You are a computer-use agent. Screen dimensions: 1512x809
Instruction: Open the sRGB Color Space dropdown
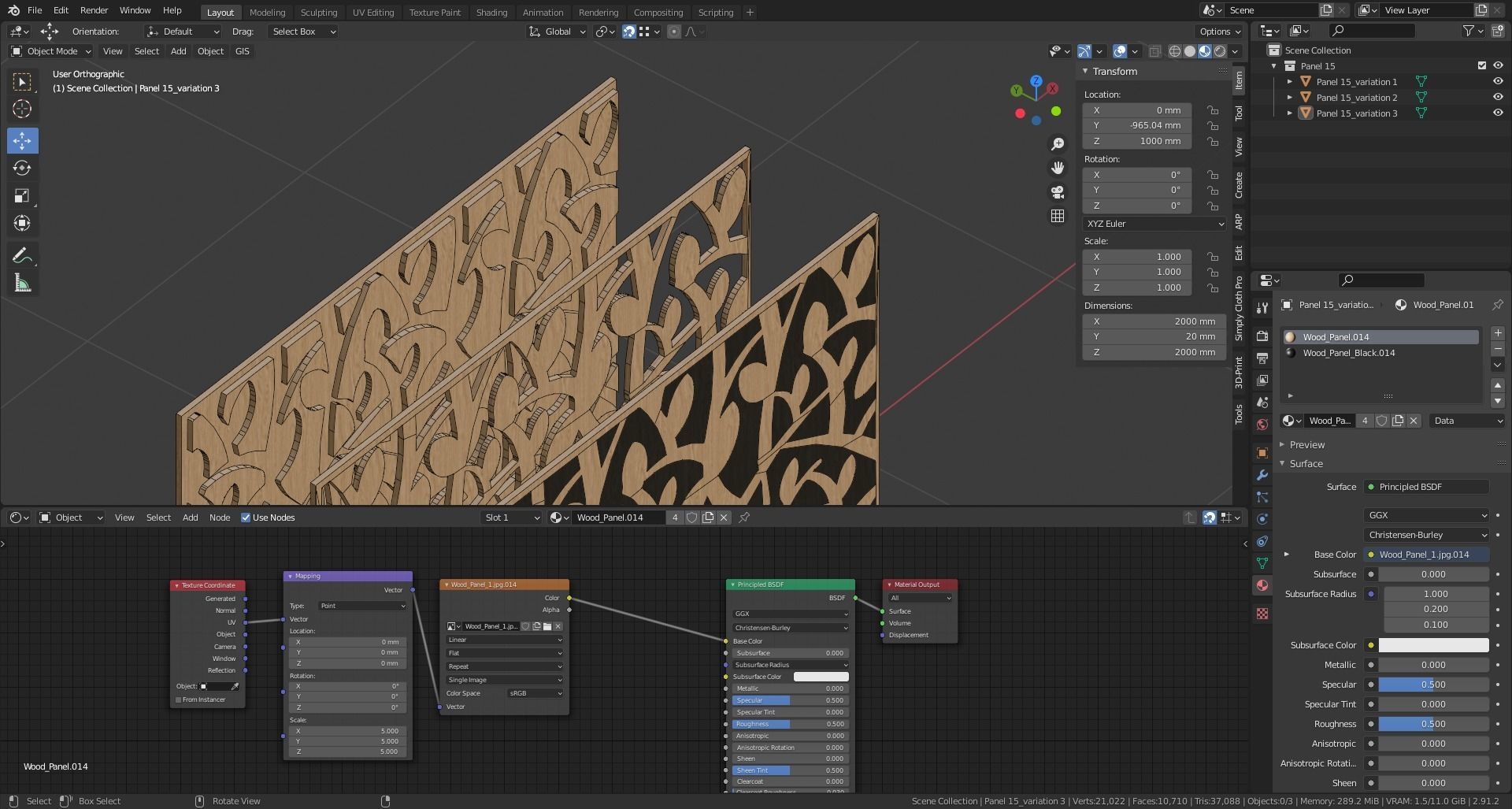[535, 693]
